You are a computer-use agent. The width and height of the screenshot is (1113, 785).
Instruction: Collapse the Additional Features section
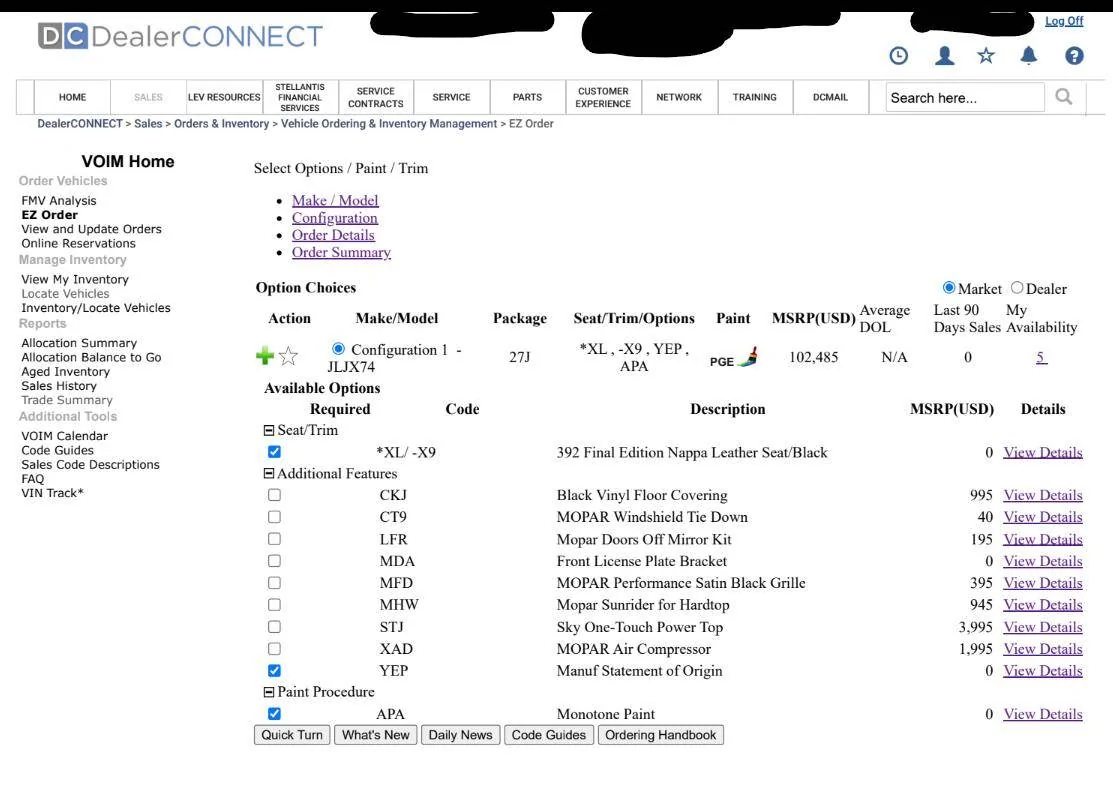coord(269,473)
